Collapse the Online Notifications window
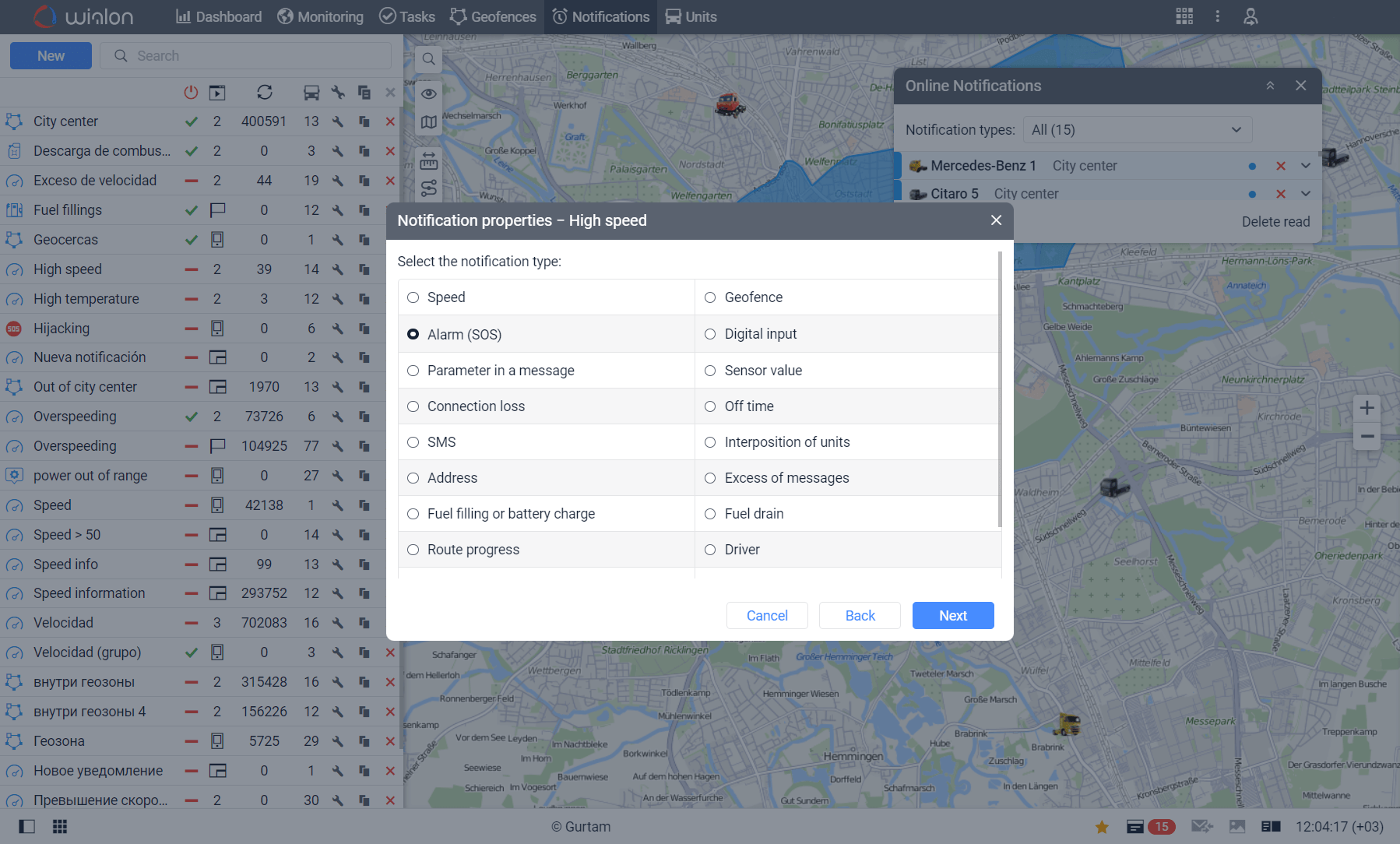1400x844 pixels. [x=1270, y=86]
